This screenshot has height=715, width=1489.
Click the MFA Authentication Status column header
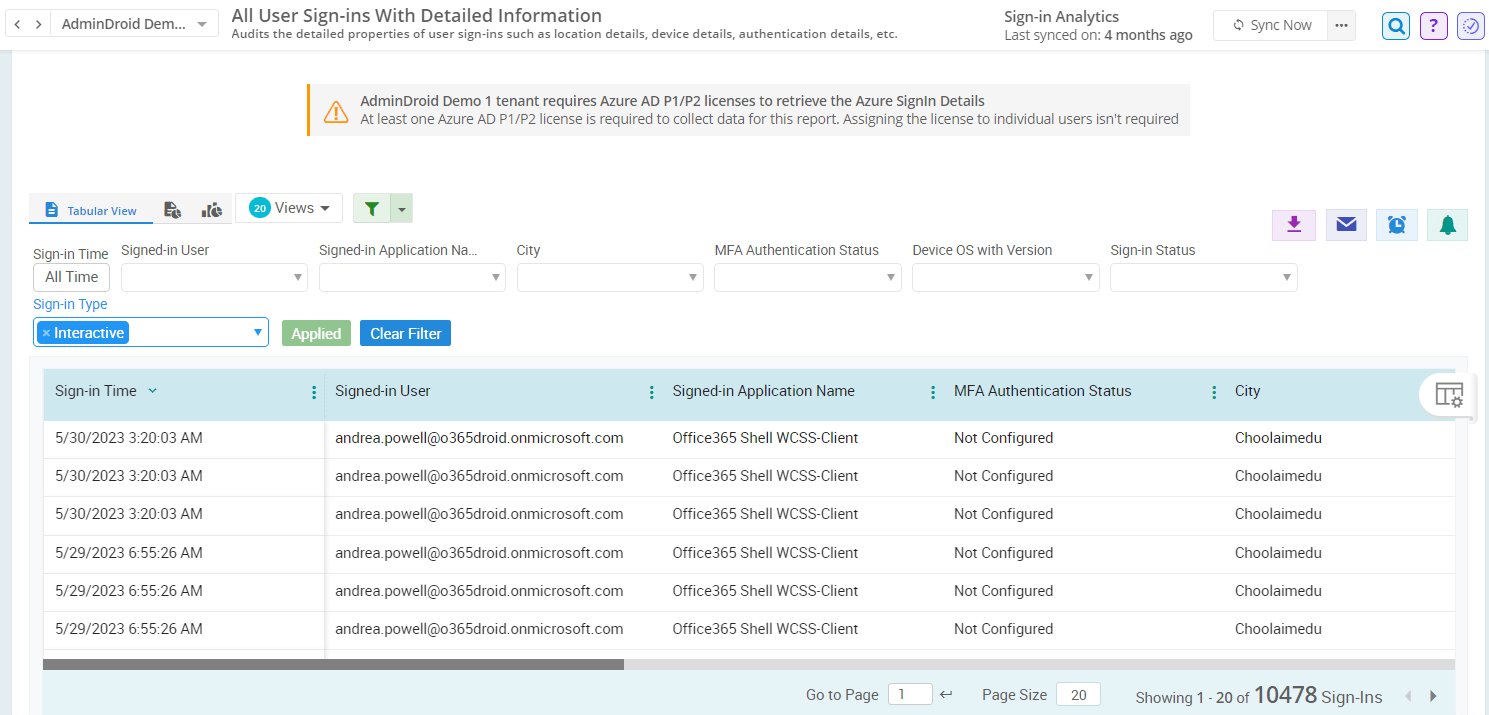1043,391
